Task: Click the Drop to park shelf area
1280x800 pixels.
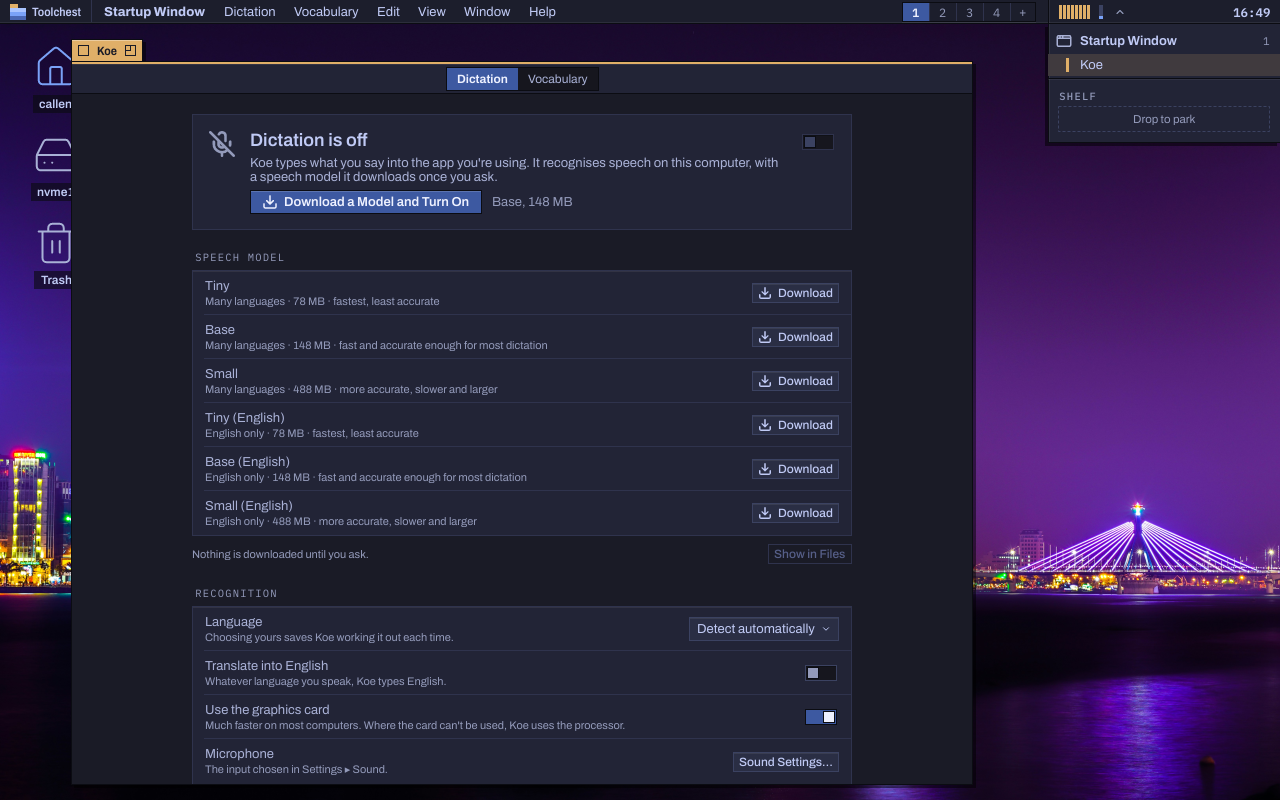Action: pos(1164,119)
